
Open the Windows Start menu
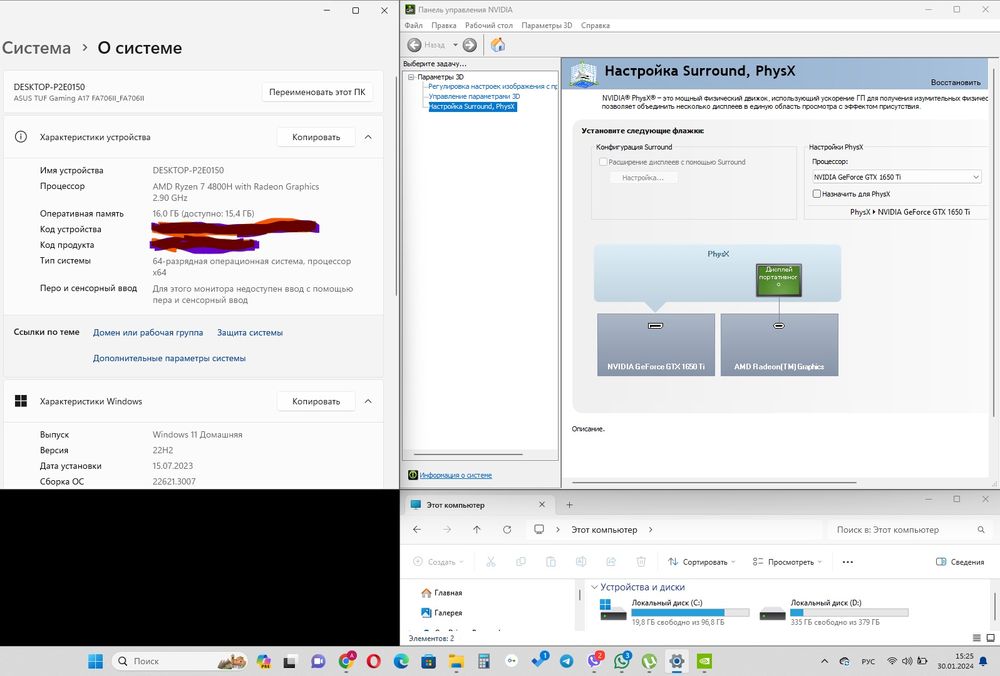(x=96, y=661)
